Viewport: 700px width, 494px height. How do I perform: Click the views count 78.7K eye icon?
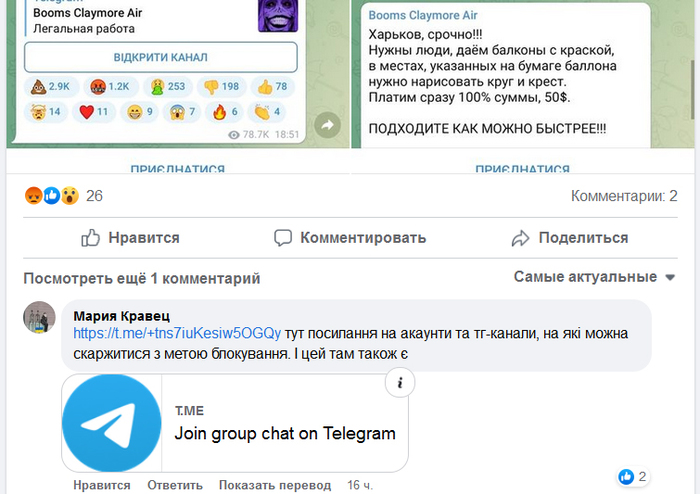(x=248, y=135)
